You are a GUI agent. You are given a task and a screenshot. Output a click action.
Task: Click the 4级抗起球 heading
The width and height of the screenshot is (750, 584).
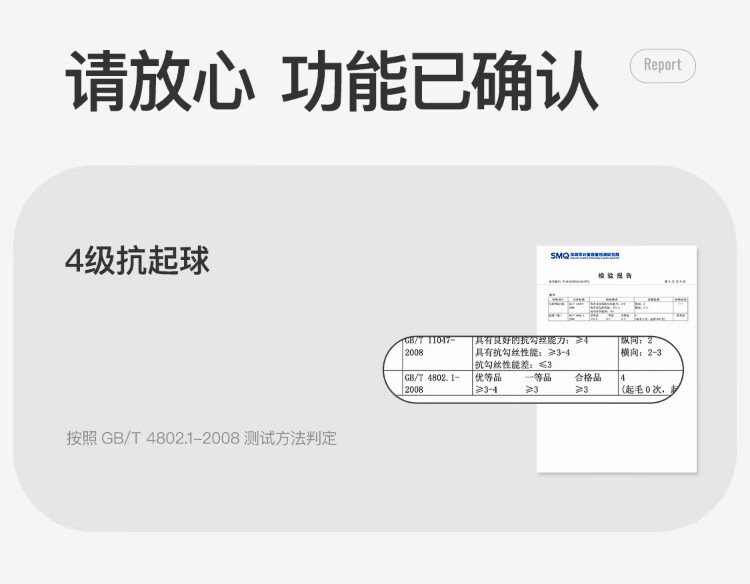tap(138, 261)
